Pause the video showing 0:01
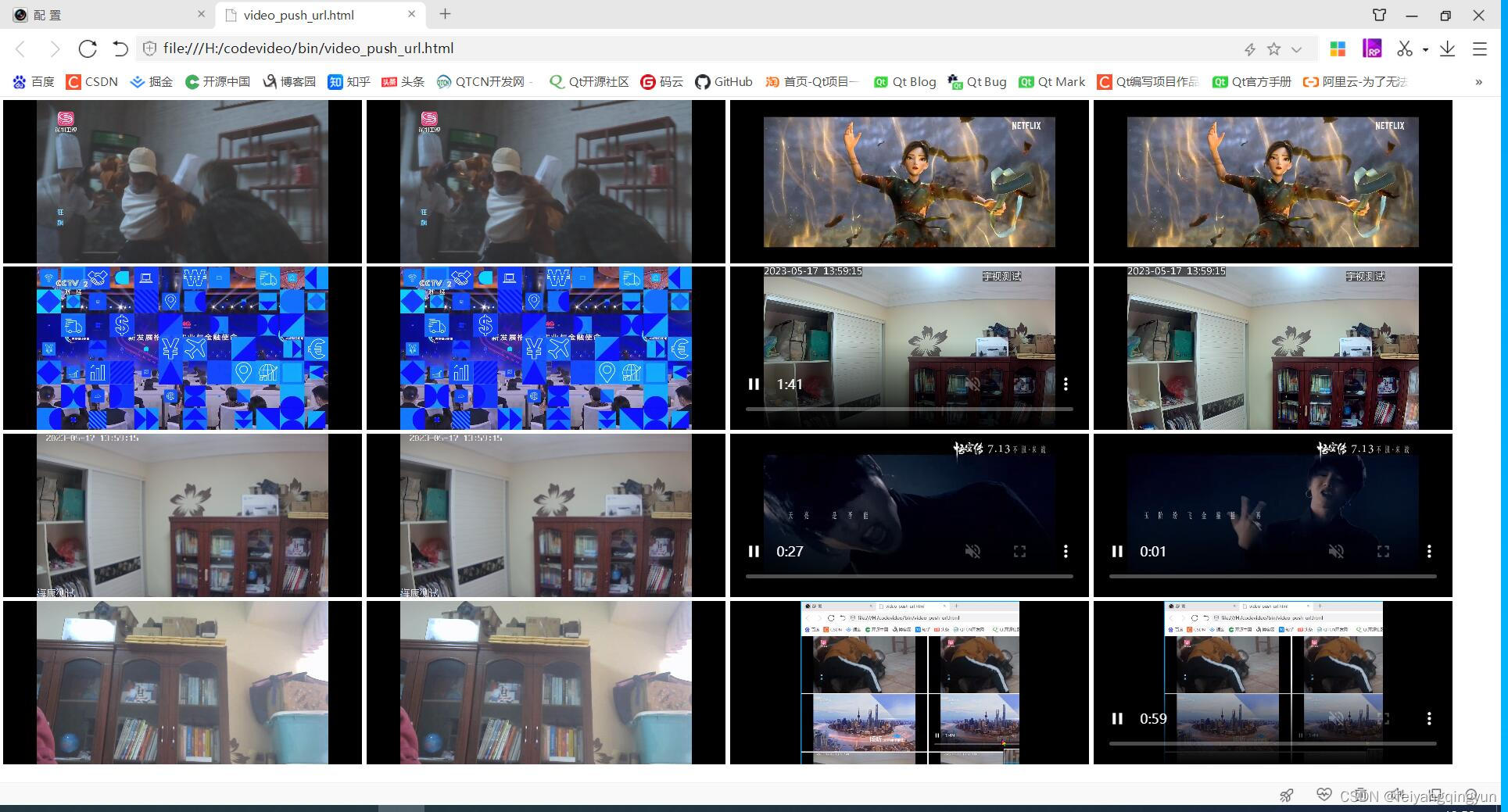Viewport: 1508px width, 812px height. click(x=1117, y=551)
